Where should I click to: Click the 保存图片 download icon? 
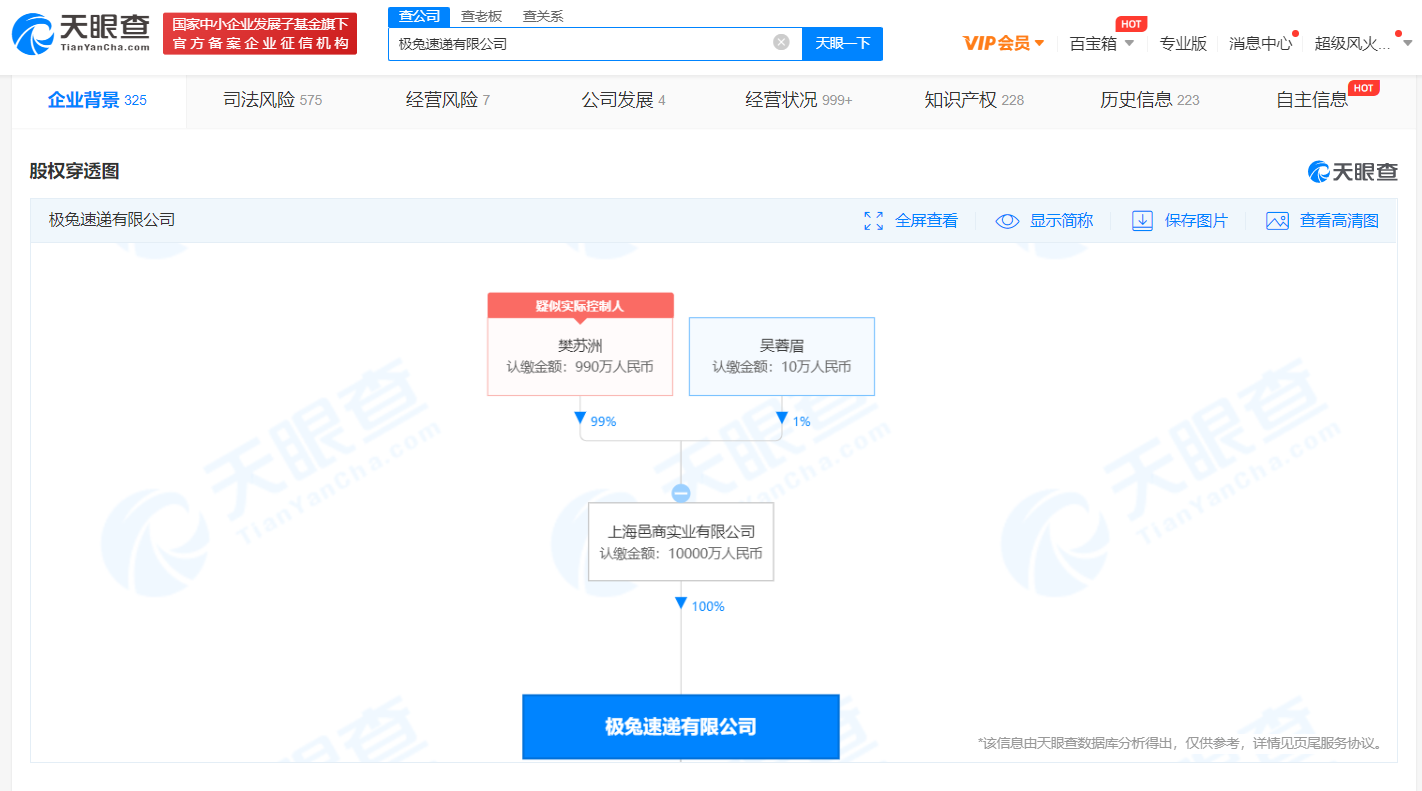coord(1141,220)
